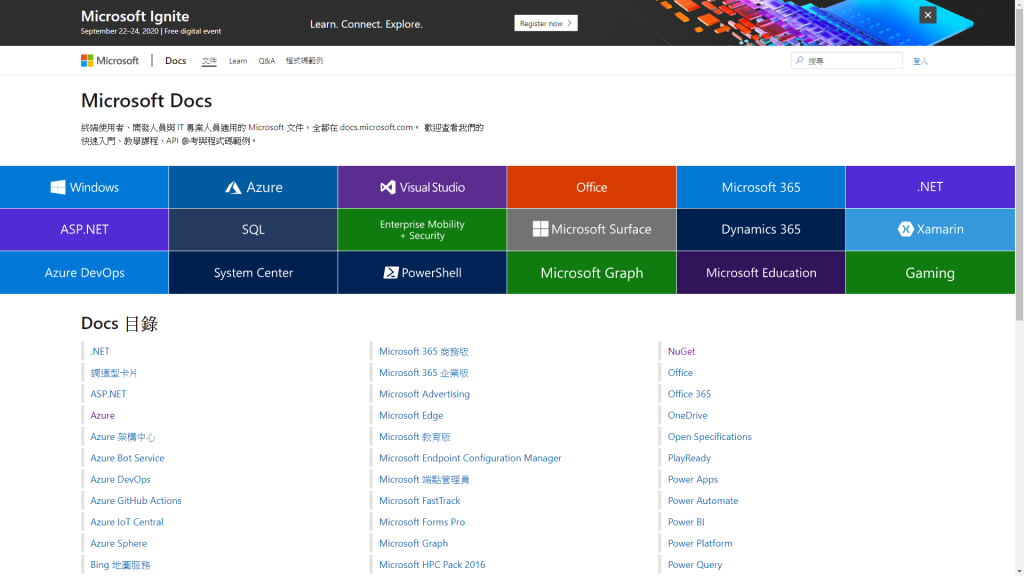Open the PowerShell product tile
This screenshot has width=1024, height=576.
coord(423,273)
